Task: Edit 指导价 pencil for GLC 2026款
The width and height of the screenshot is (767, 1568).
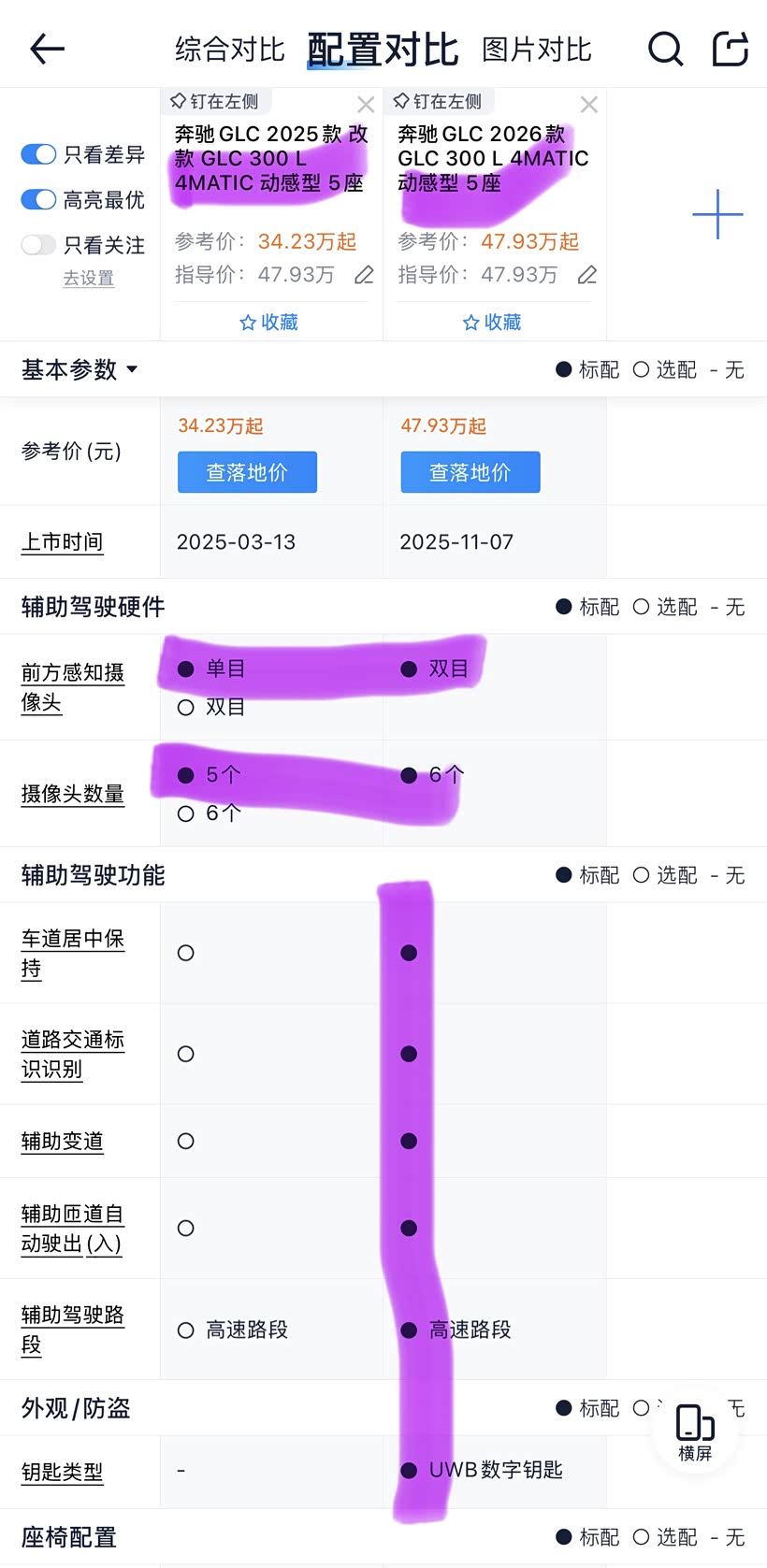Action: [x=586, y=275]
